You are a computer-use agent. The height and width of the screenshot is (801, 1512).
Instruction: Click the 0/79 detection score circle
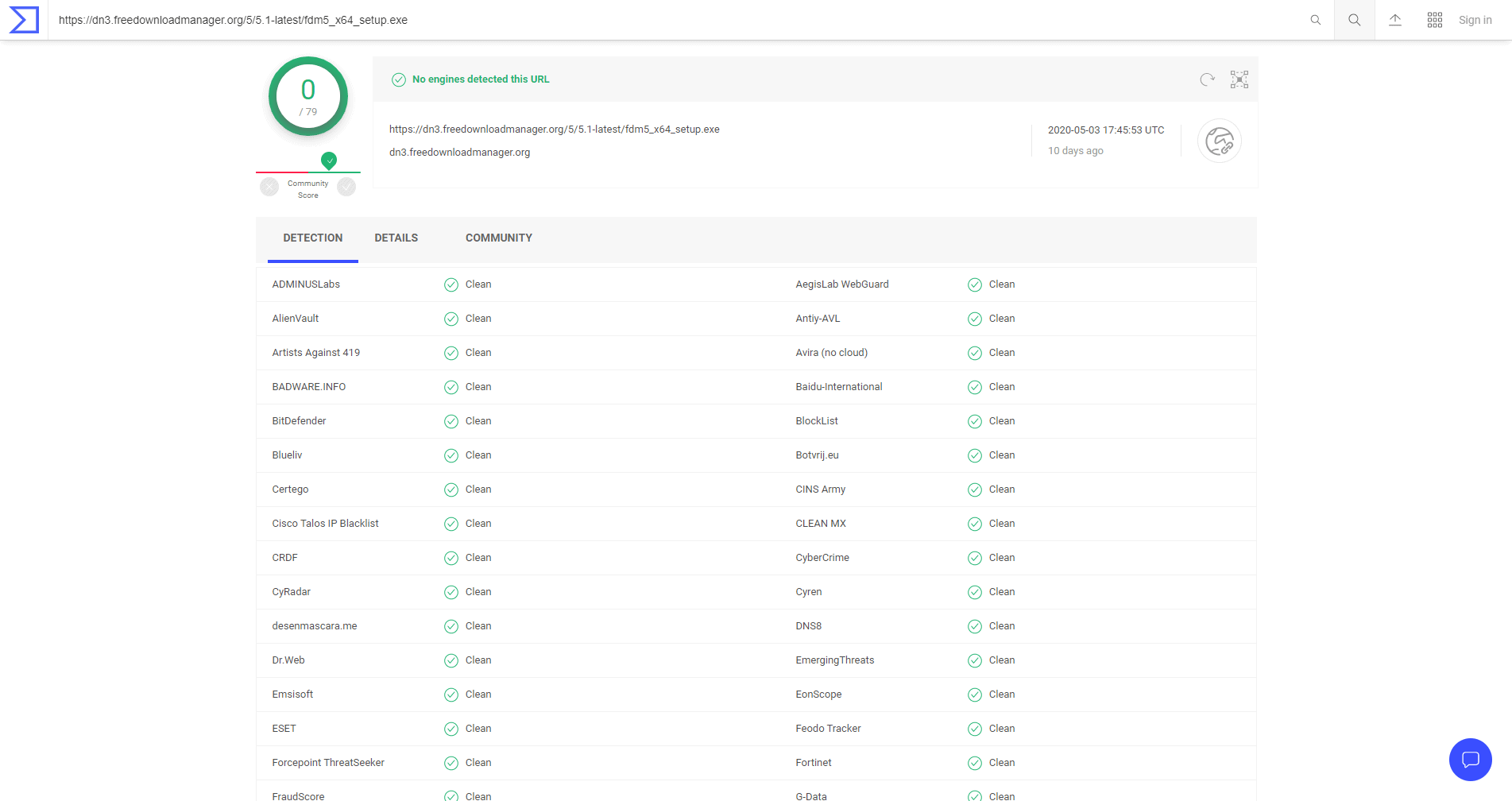point(308,96)
